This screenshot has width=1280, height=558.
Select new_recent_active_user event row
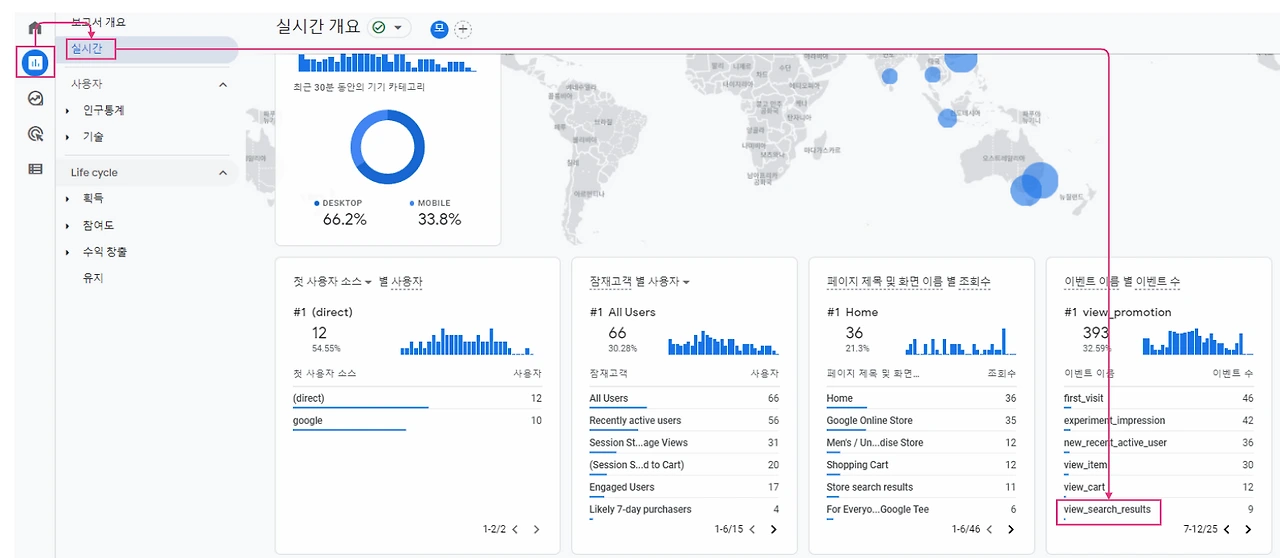pyautogui.click(x=1158, y=443)
